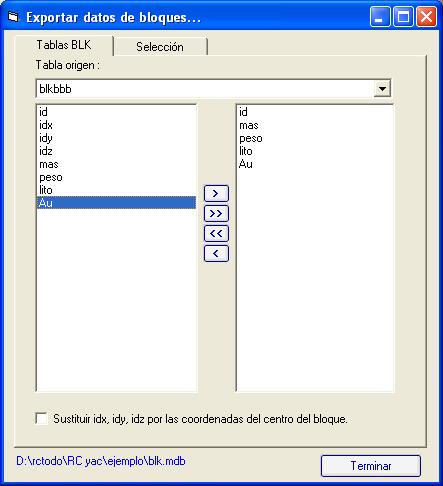Select peso in the right selected list
Viewport: 443px width, 486px height.
(314, 138)
